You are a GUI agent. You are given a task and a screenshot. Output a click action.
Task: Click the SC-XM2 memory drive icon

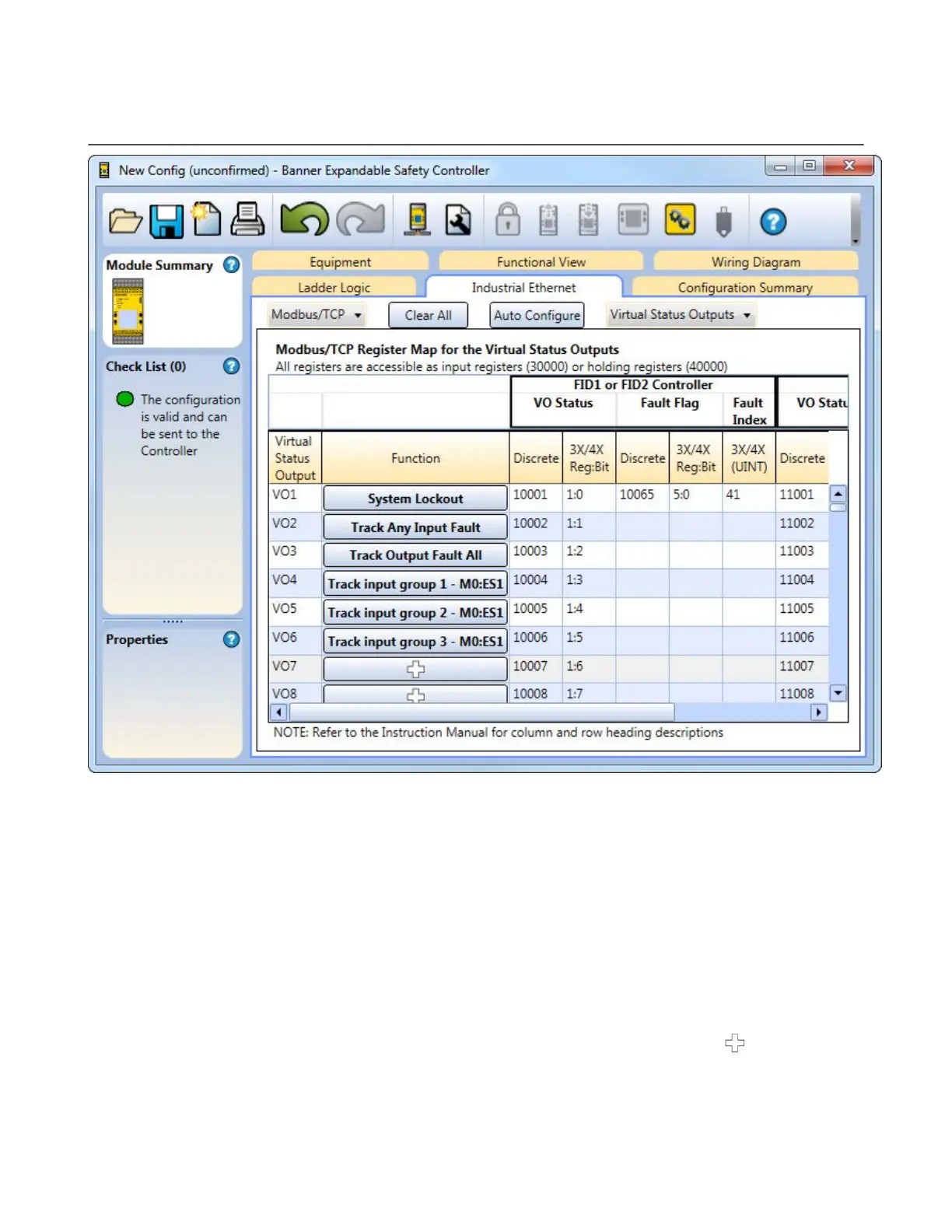pyautogui.click(x=723, y=222)
